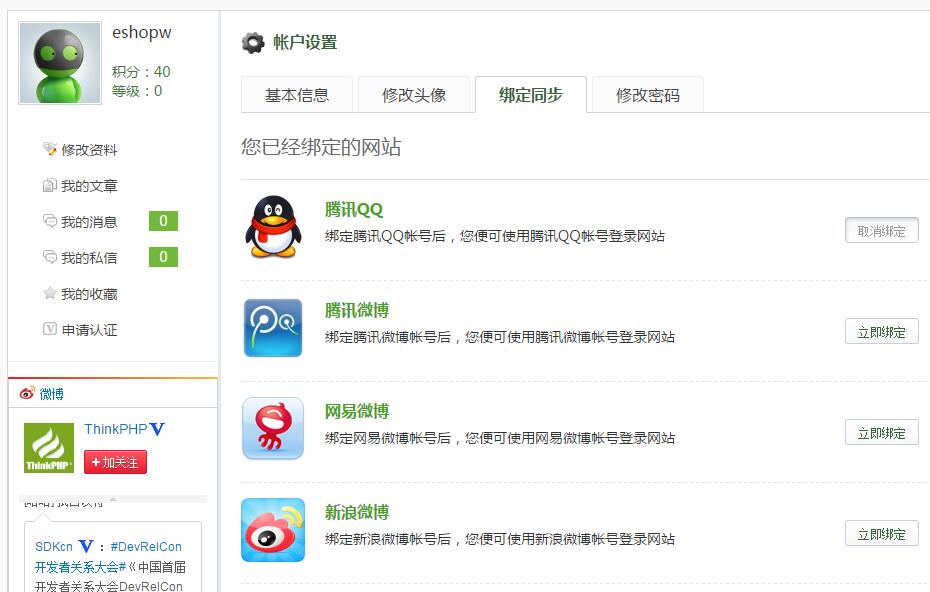
Task: Click the NetEase Weibo red icon
Action: [273, 428]
